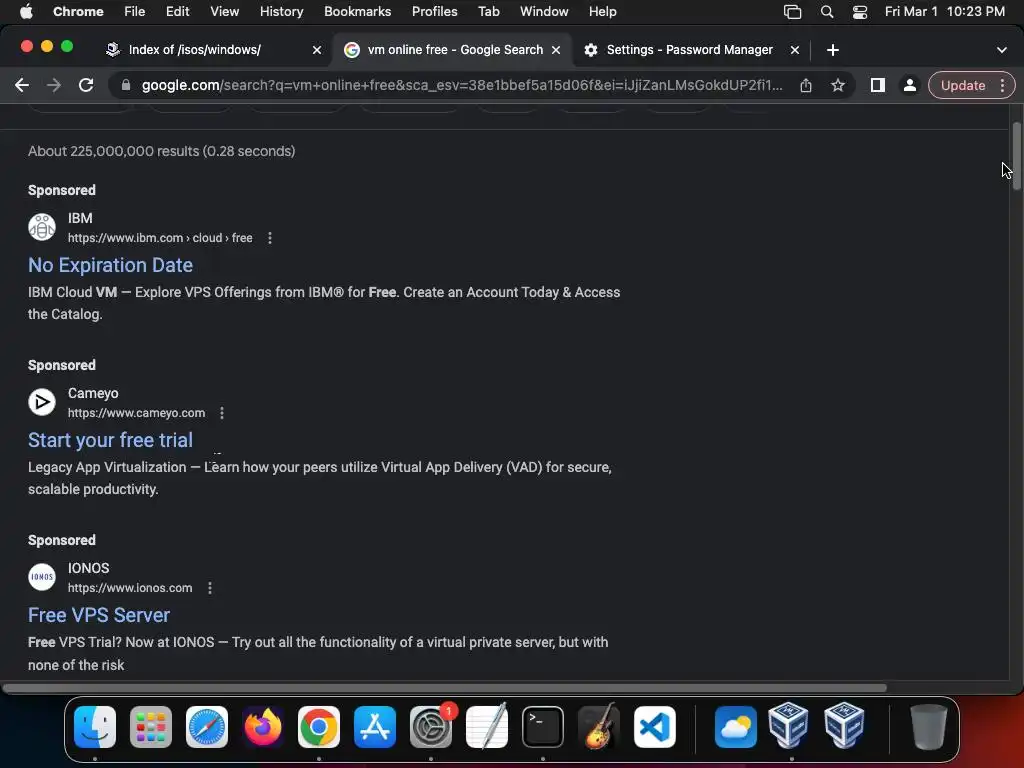Open 'No Expiration Date' IBM link

(110, 265)
